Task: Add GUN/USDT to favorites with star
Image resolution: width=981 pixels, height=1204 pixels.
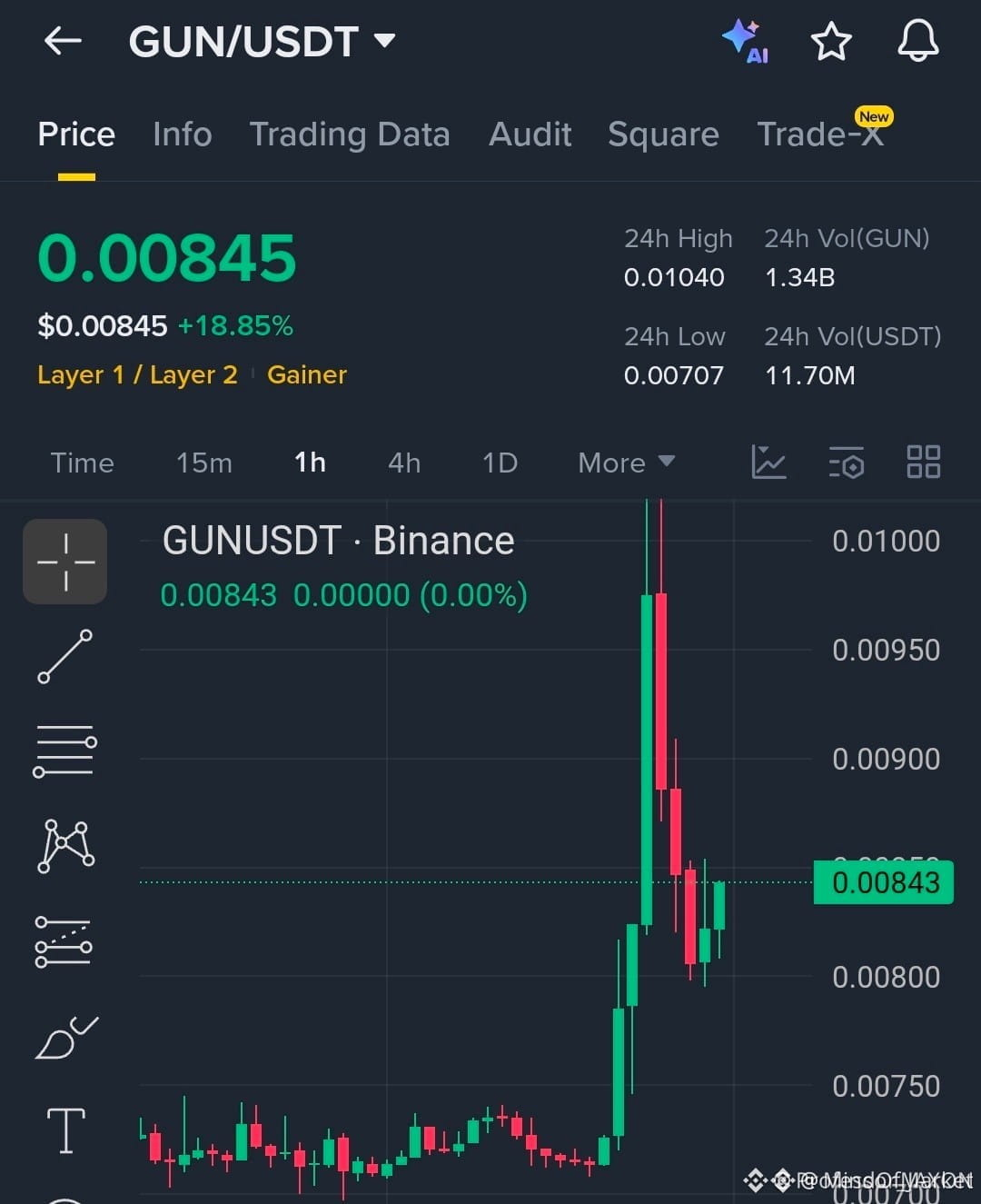Action: pyautogui.click(x=830, y=41)
